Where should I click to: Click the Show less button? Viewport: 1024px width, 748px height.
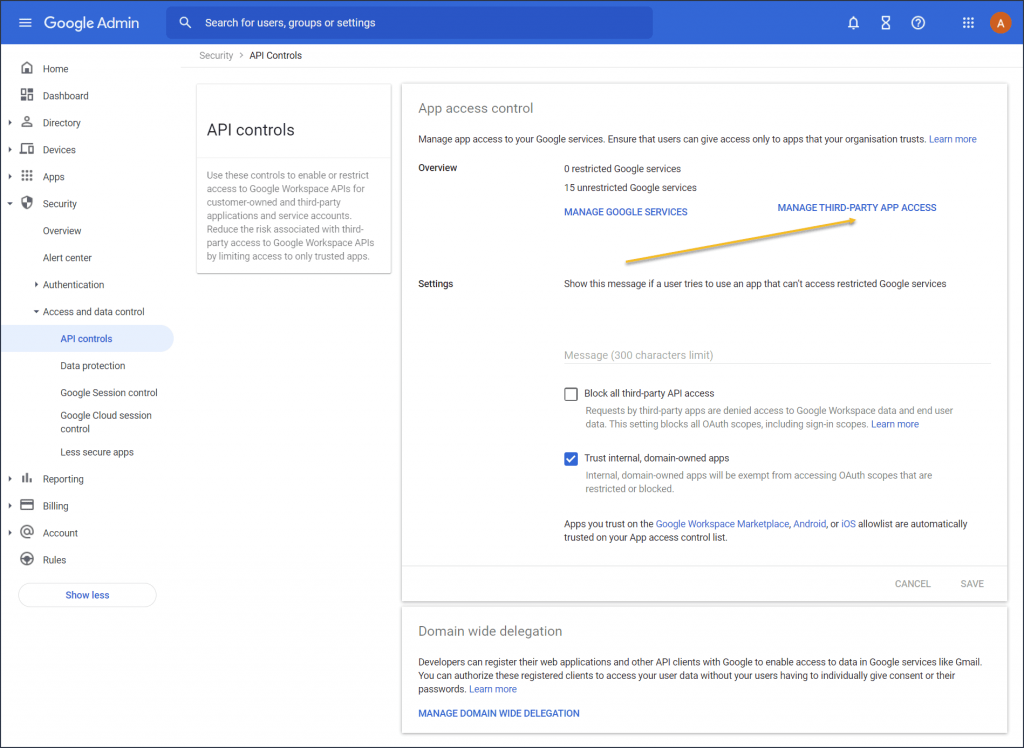pos(88,595)
